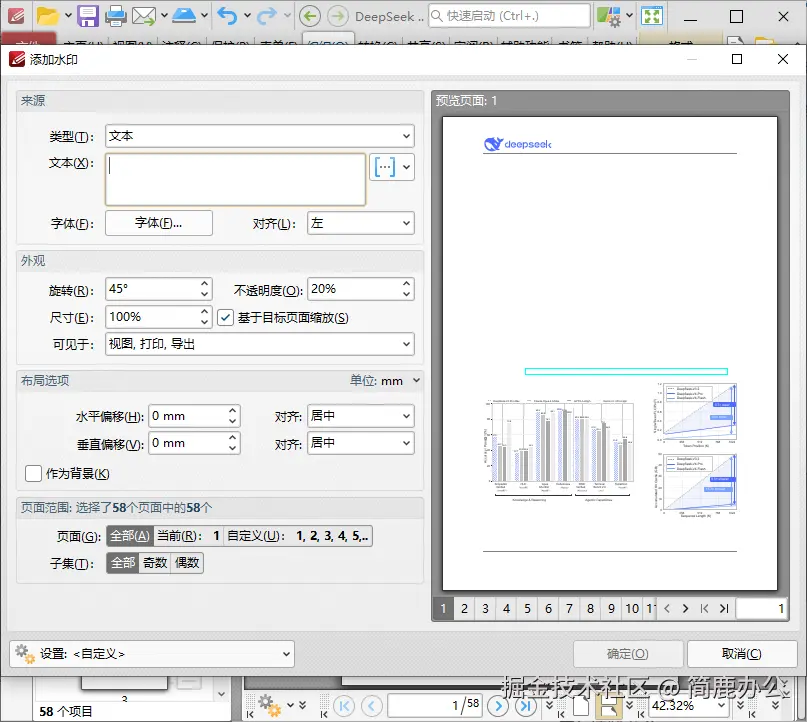
Task: Click the Email document icon
Action: coord(142,16)
